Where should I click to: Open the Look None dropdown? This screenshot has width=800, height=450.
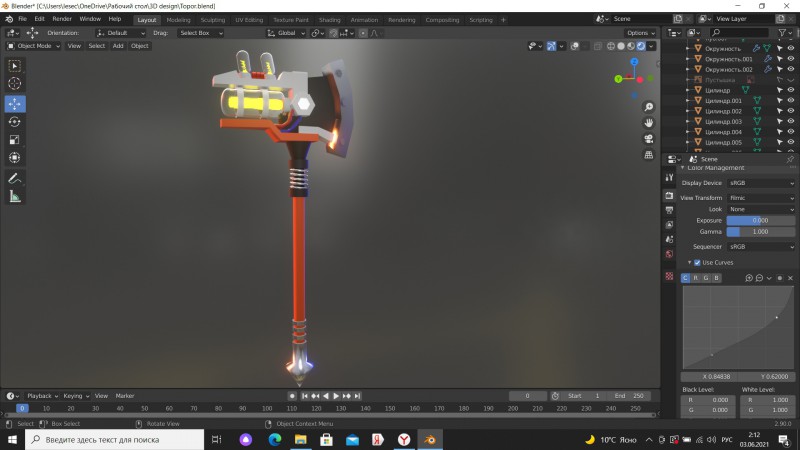tap(761, 209)
